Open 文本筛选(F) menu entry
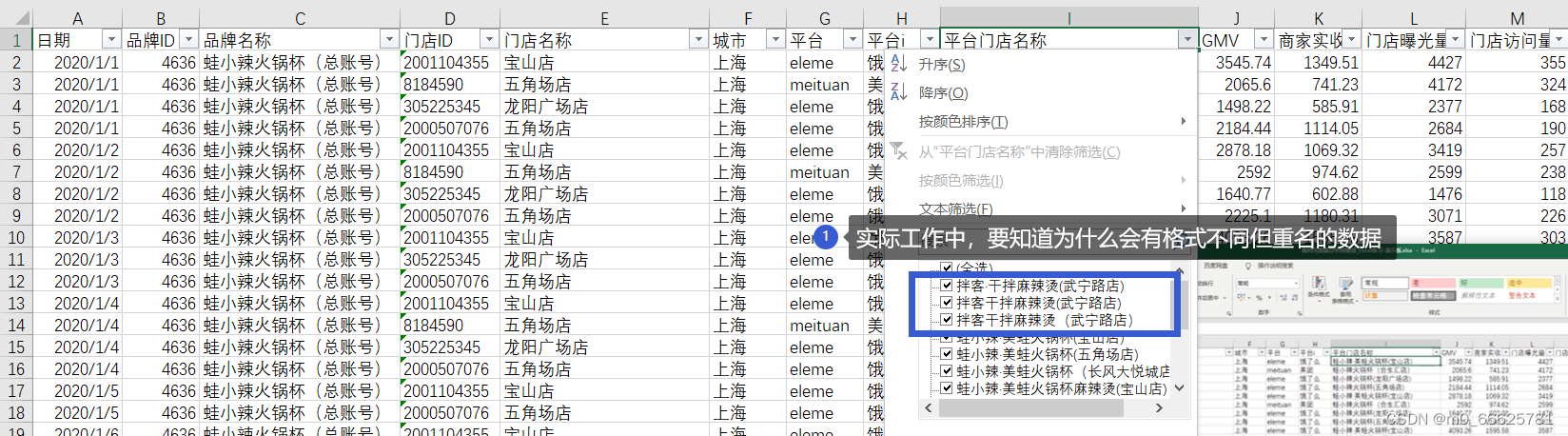This screenshot has height=436, width=1568. point(955,208)
